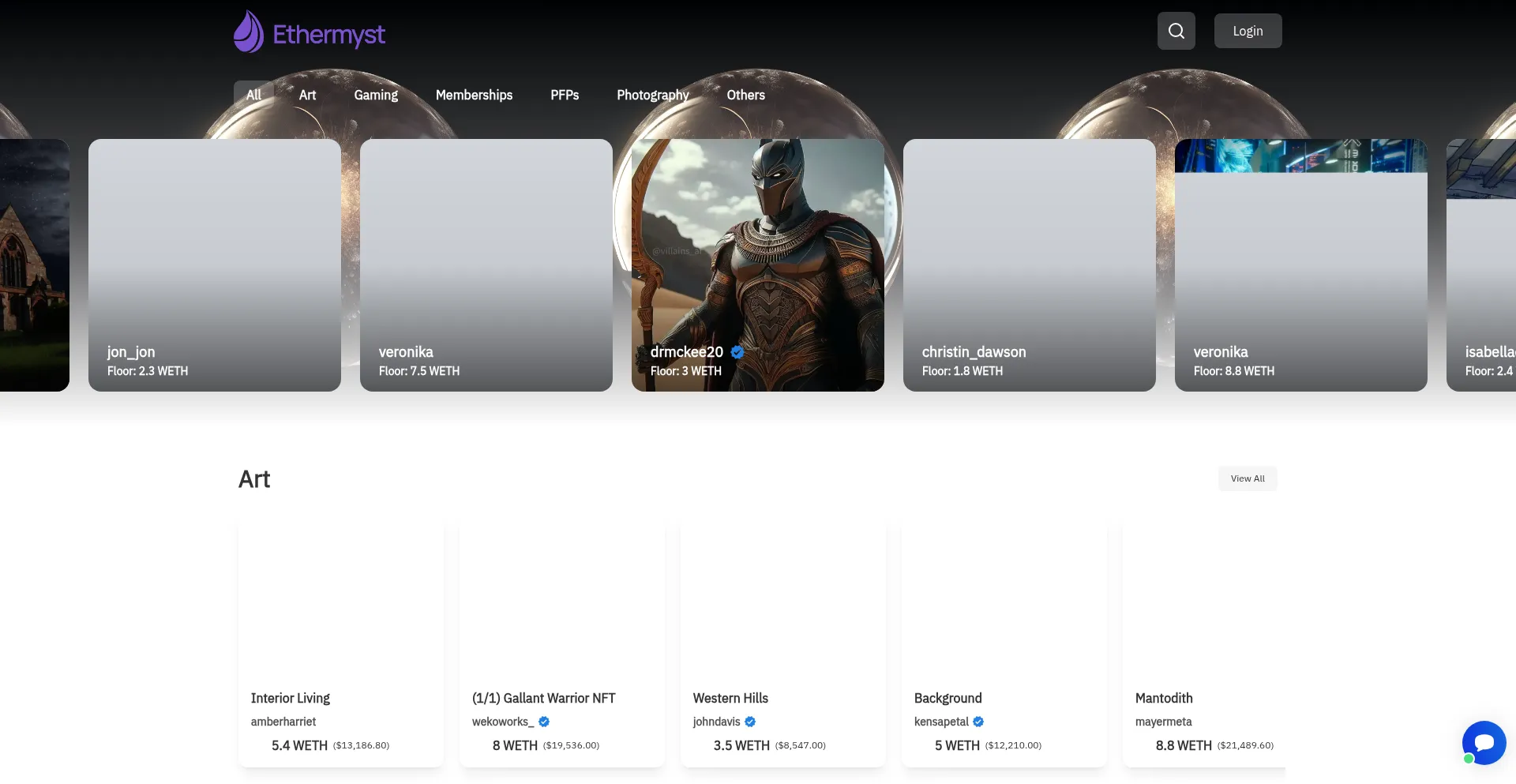The image size is (1516, 784).
Task: Switch to the Art category tab
Action: click(307, 95)
